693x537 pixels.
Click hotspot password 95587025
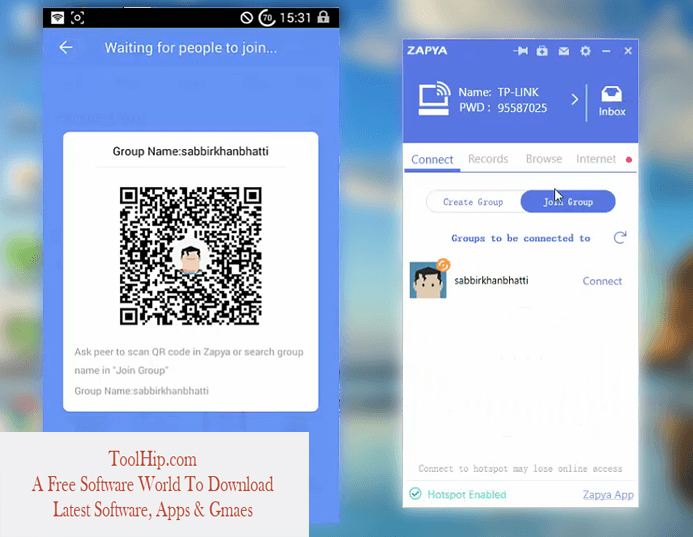(x=522, y=108)
